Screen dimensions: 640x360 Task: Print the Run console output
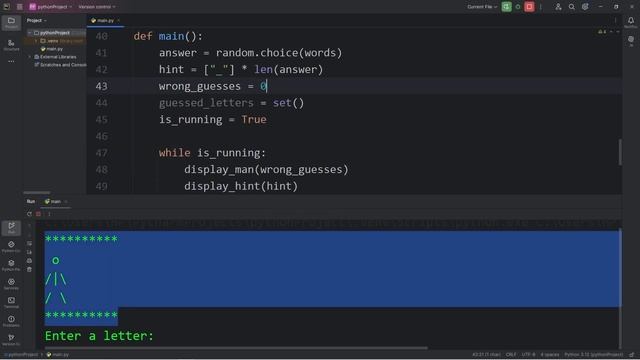(29, 260)
